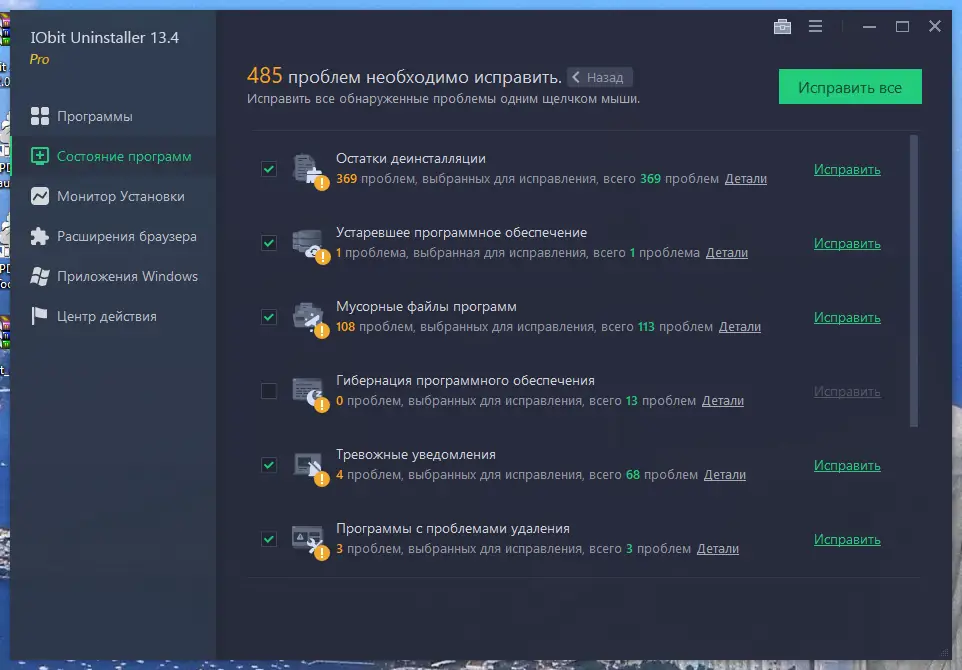Uncheck the Мусорные файлы программ checkbox
Image resolution: width=962 pixels, height=670 pixels.
click(x=269, y=317)
